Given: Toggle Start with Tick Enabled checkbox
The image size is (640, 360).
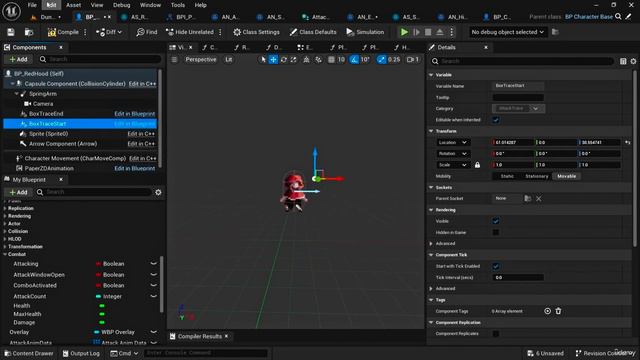Looking at the screenshot, I should click(x=496, y=266).
